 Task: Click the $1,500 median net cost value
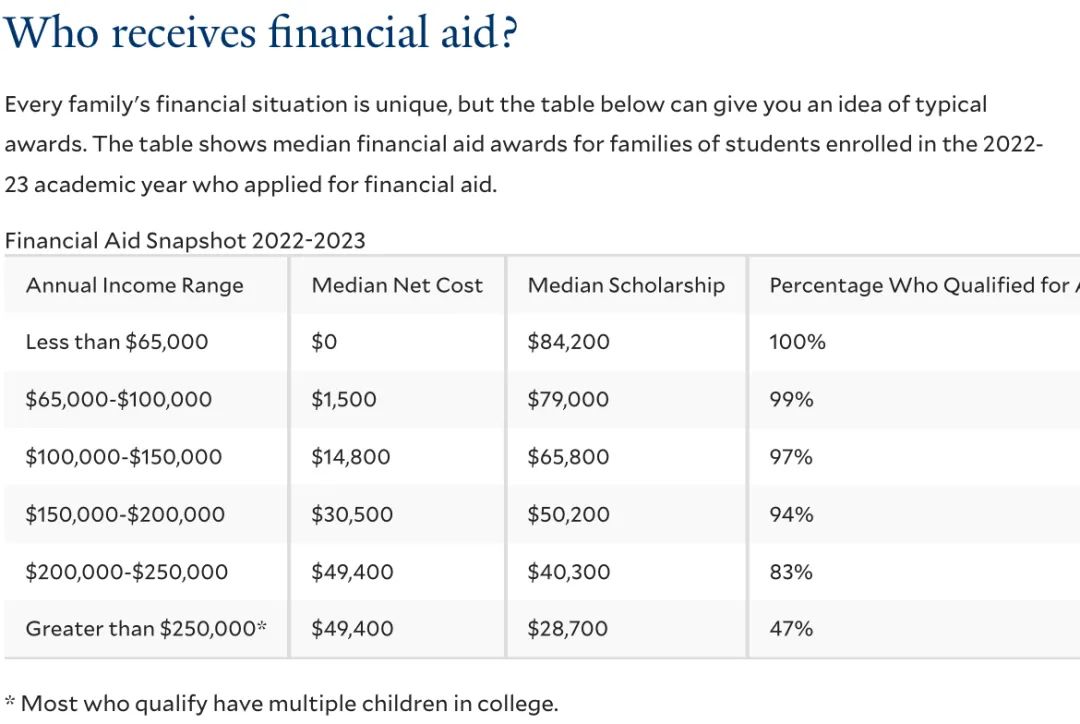[344, 400]
